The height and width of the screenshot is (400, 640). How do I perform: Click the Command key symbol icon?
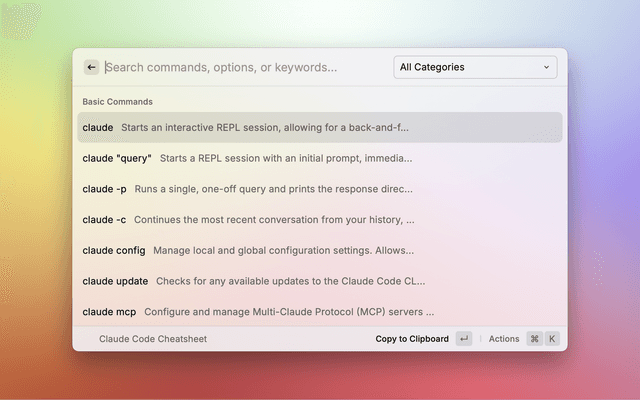coord(534,339)
